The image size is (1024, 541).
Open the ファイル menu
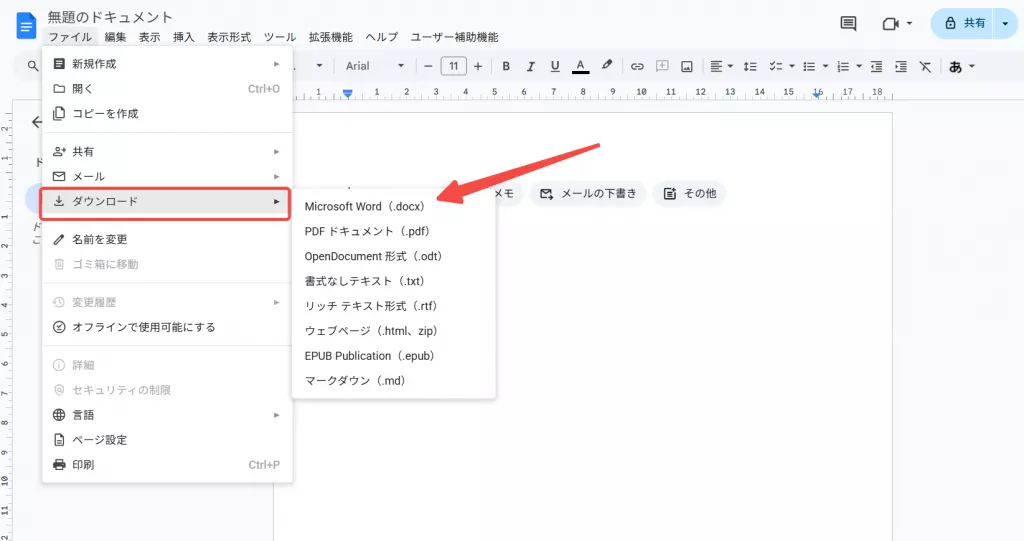pyautogui.click(x=71, y=37)
